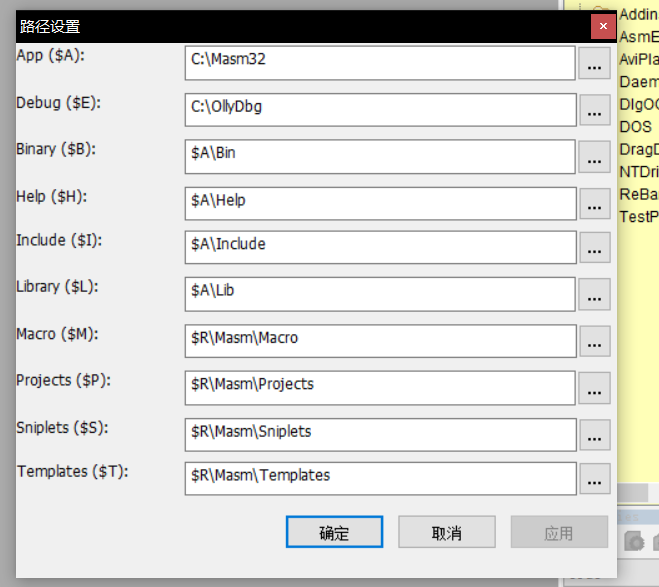659x587 pixels.
Task: Click the ellipsis button beside Sniplets path
Action: 595,434
